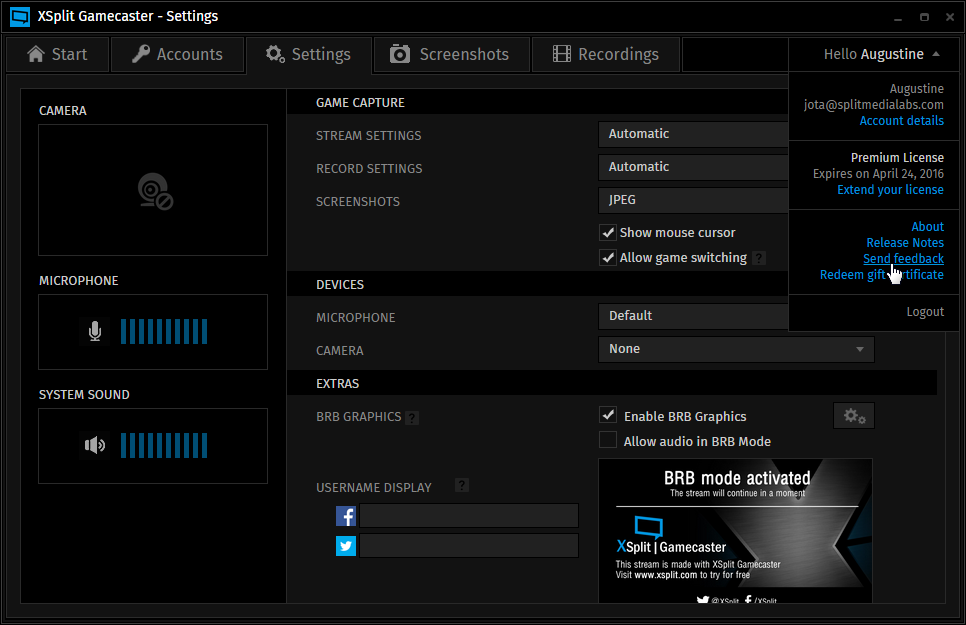Switch to the Start tab
966x625 pixels.
coord(58,54)
